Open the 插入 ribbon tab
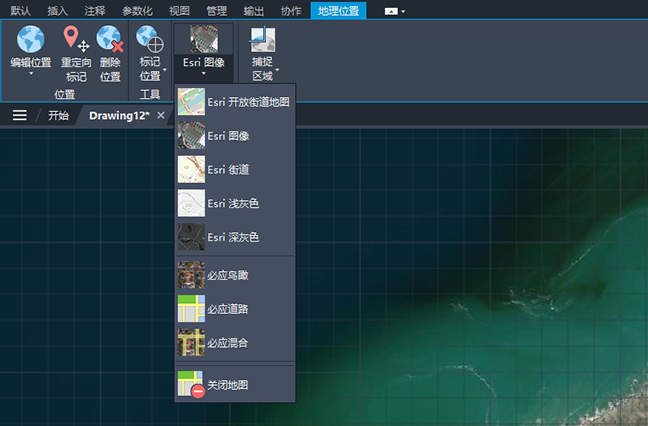The width and height of the screenshot is (648, 426). coord(57,11)
